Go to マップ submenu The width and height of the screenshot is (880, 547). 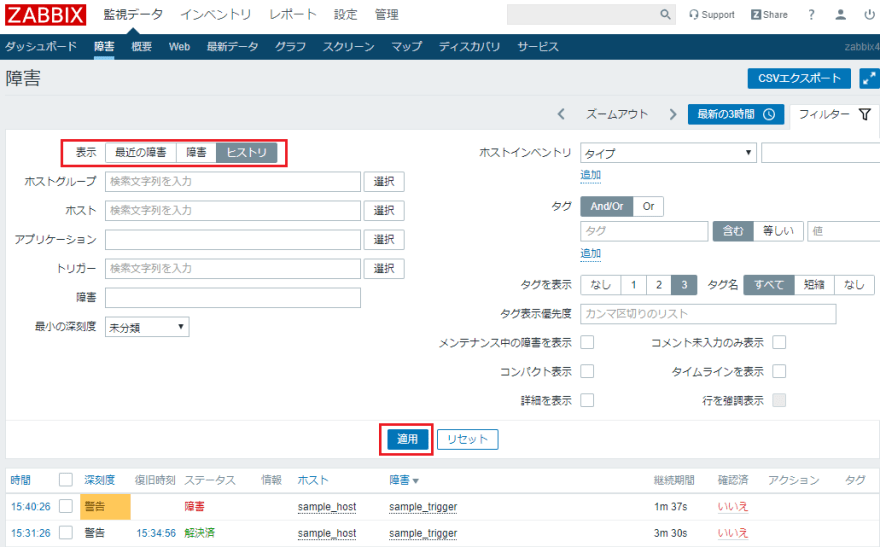click(406, 47)
